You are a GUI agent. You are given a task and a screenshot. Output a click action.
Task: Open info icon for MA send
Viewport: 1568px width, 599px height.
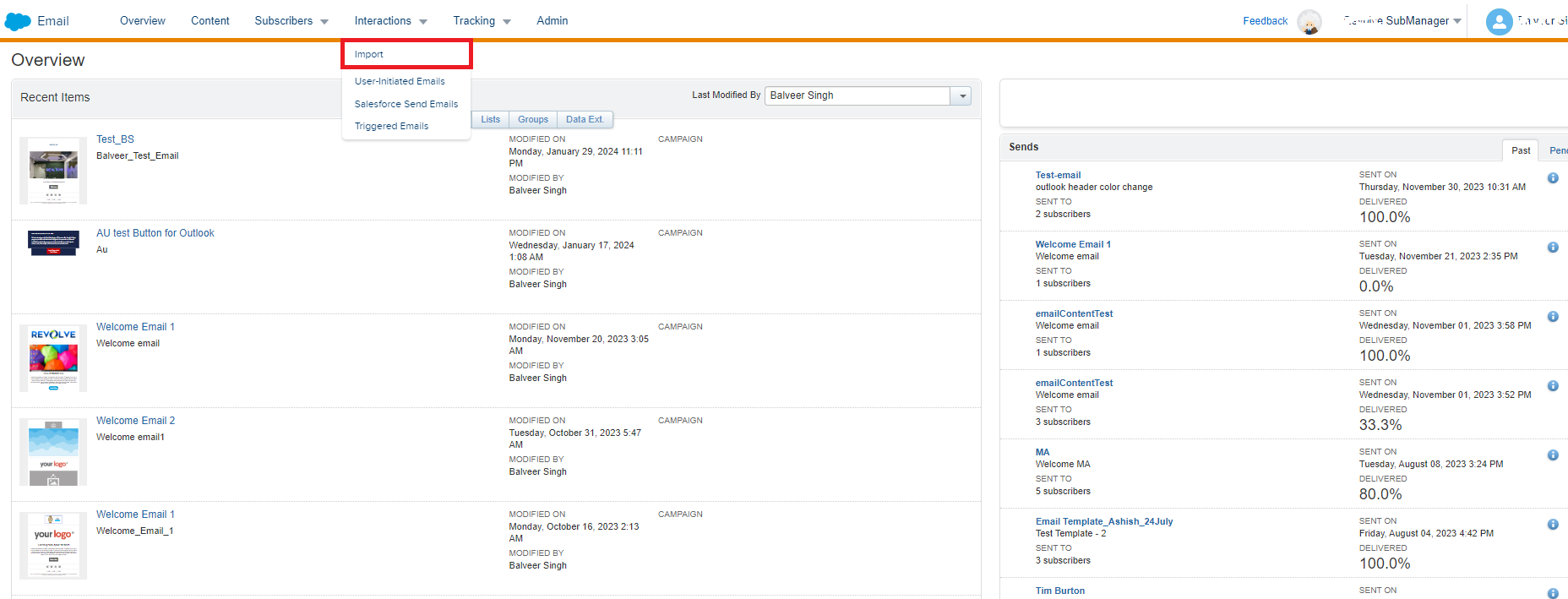tap(1553, 455)
